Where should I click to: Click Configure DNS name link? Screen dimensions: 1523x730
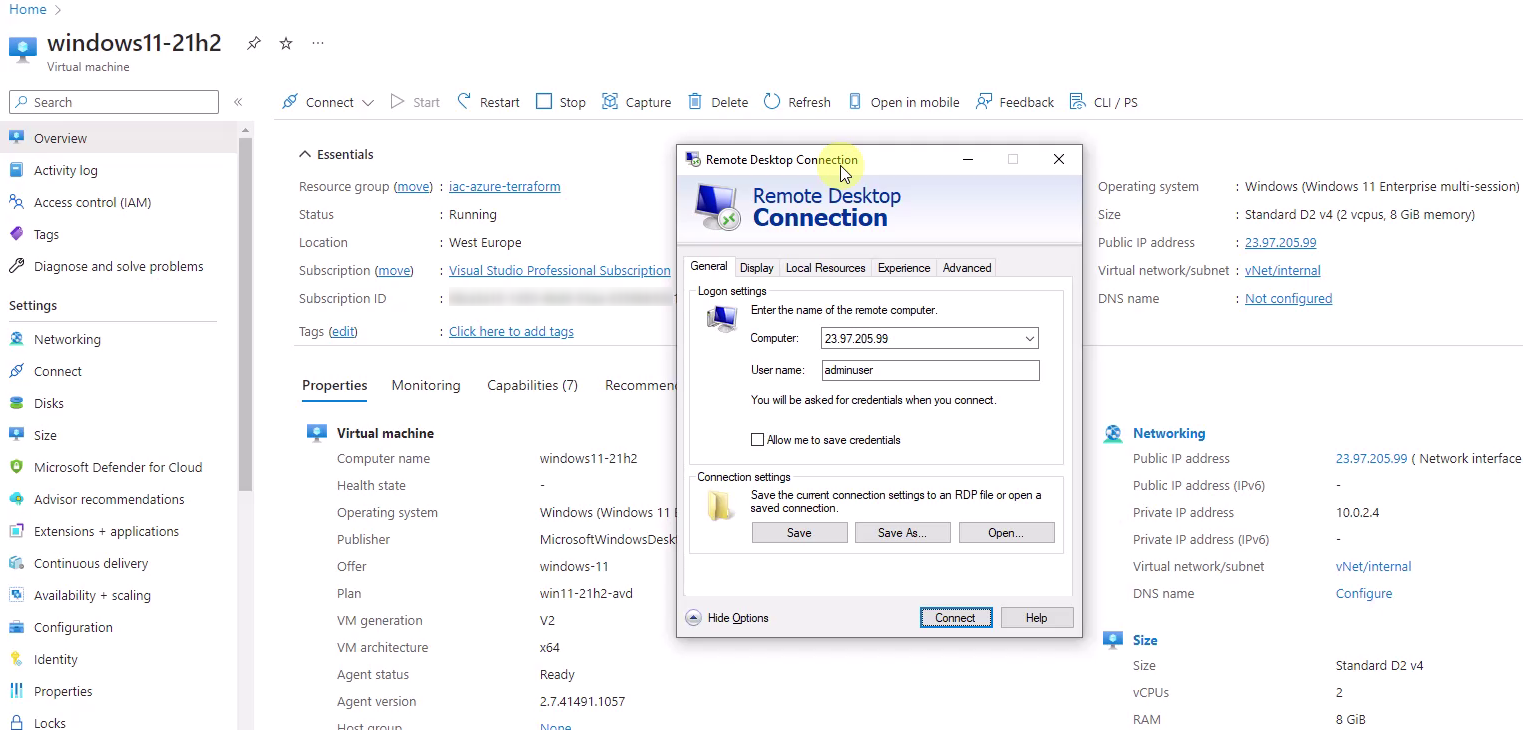coord(1364,594)
